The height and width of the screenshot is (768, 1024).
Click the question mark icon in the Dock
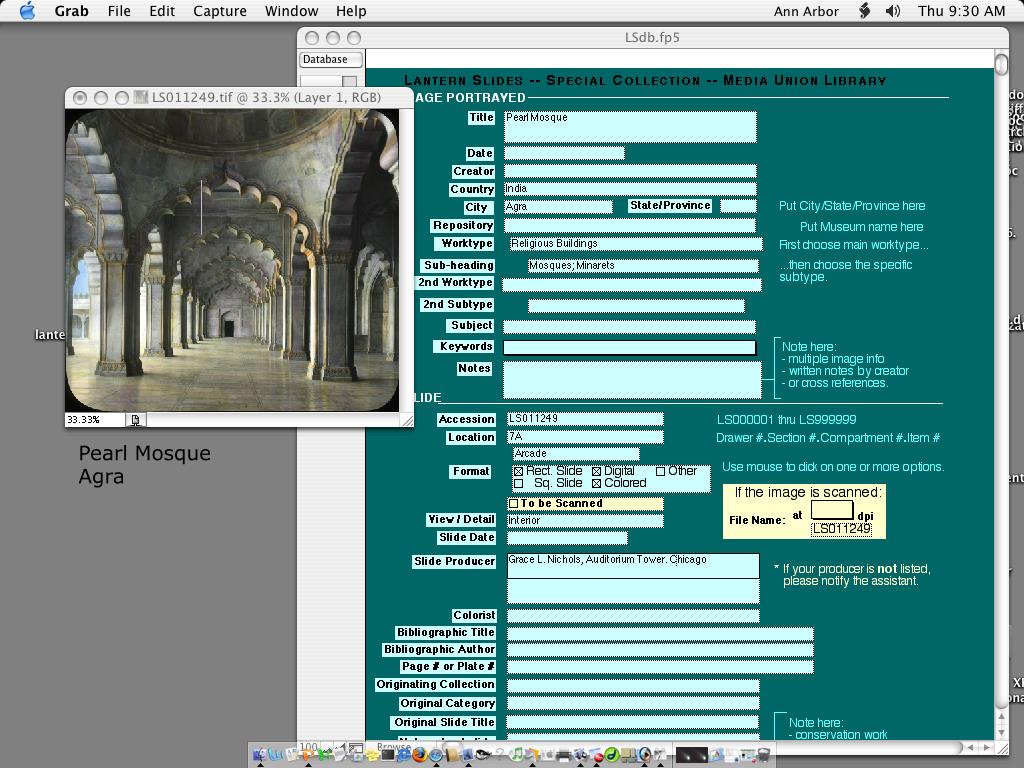tap(500, 755)
